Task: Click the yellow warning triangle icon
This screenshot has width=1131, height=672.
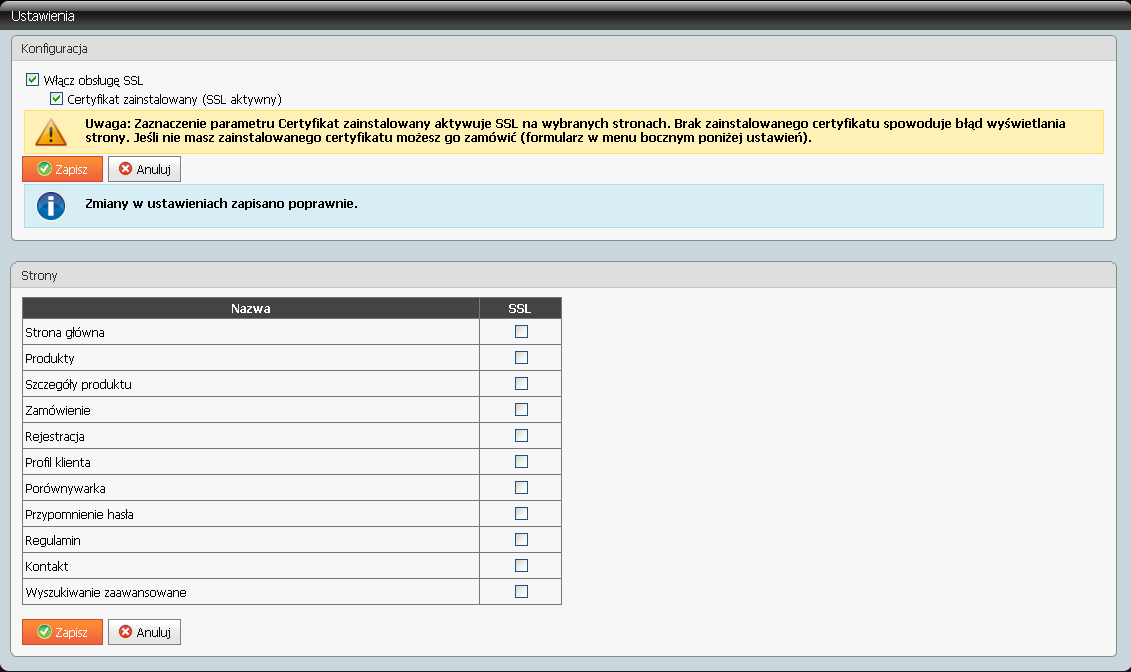Action: (50, 132)
